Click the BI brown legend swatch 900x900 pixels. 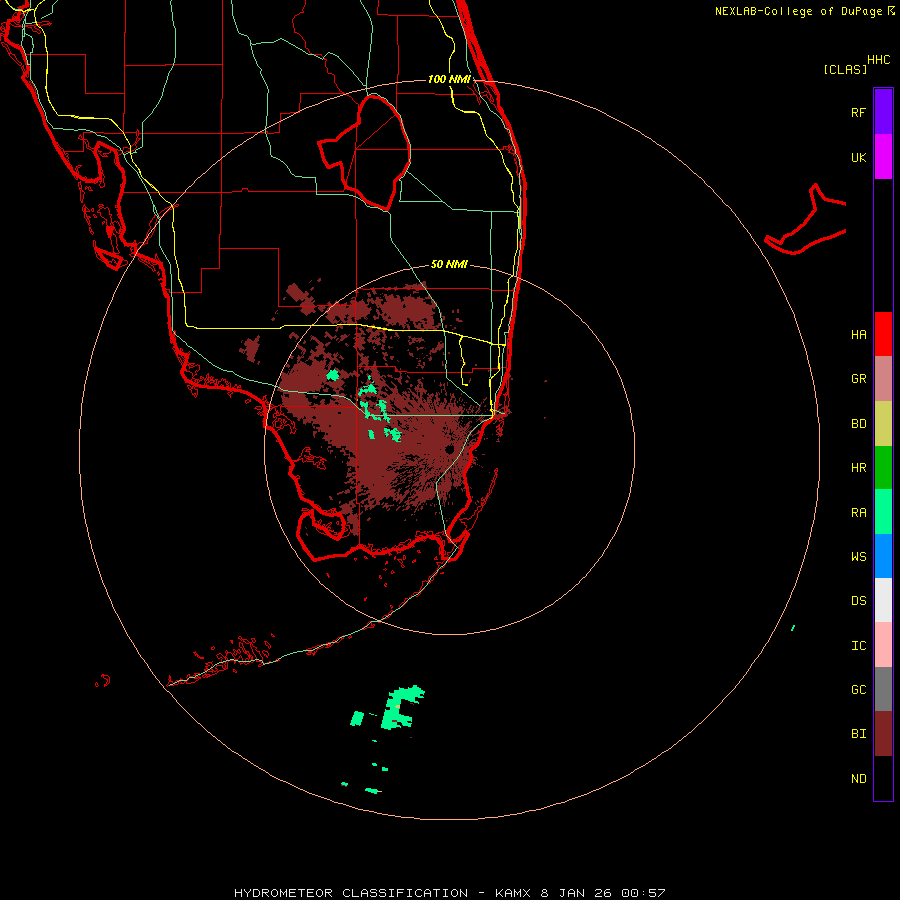pyautogui.click(x=883, y=734)
